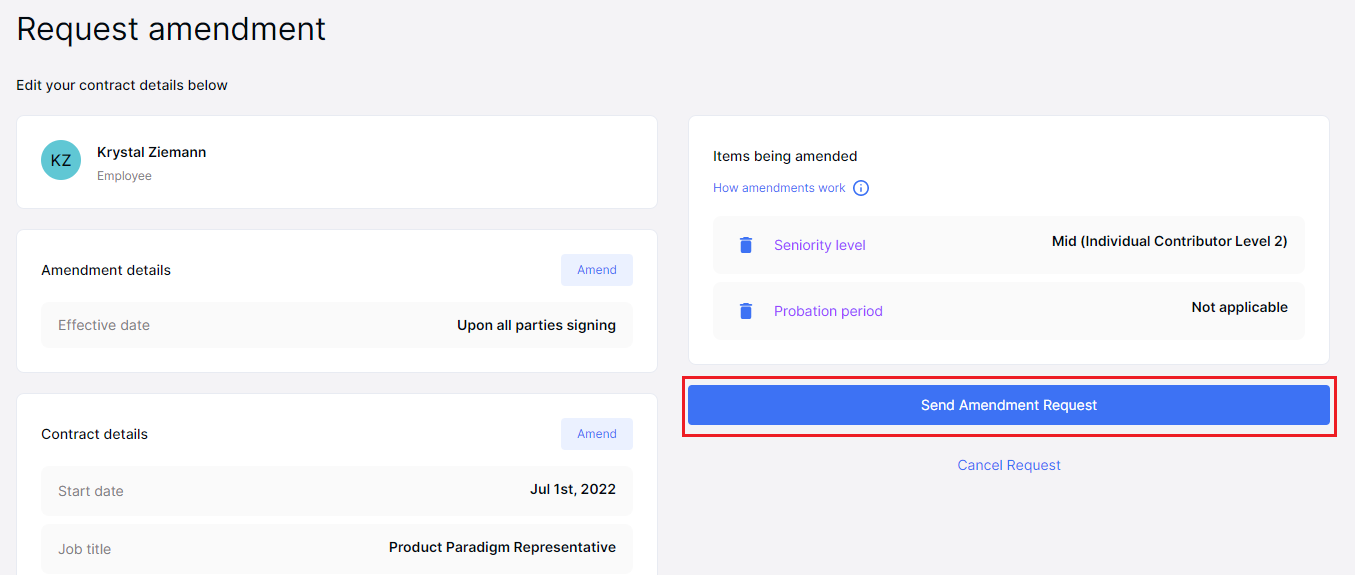Open the How amendments work link
The width and height of the screenshot is (1355, 575).
779,188
